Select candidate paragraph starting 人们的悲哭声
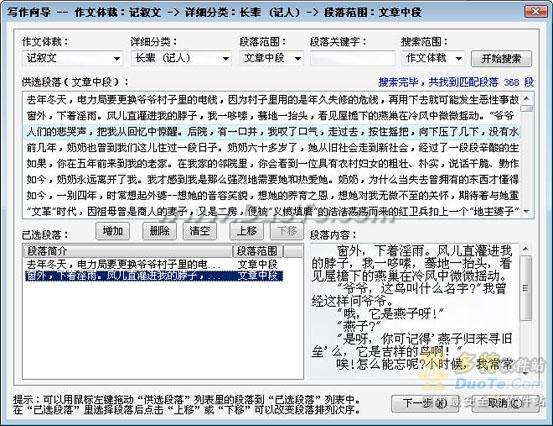 pyautogui.click(x=273, y=132)
